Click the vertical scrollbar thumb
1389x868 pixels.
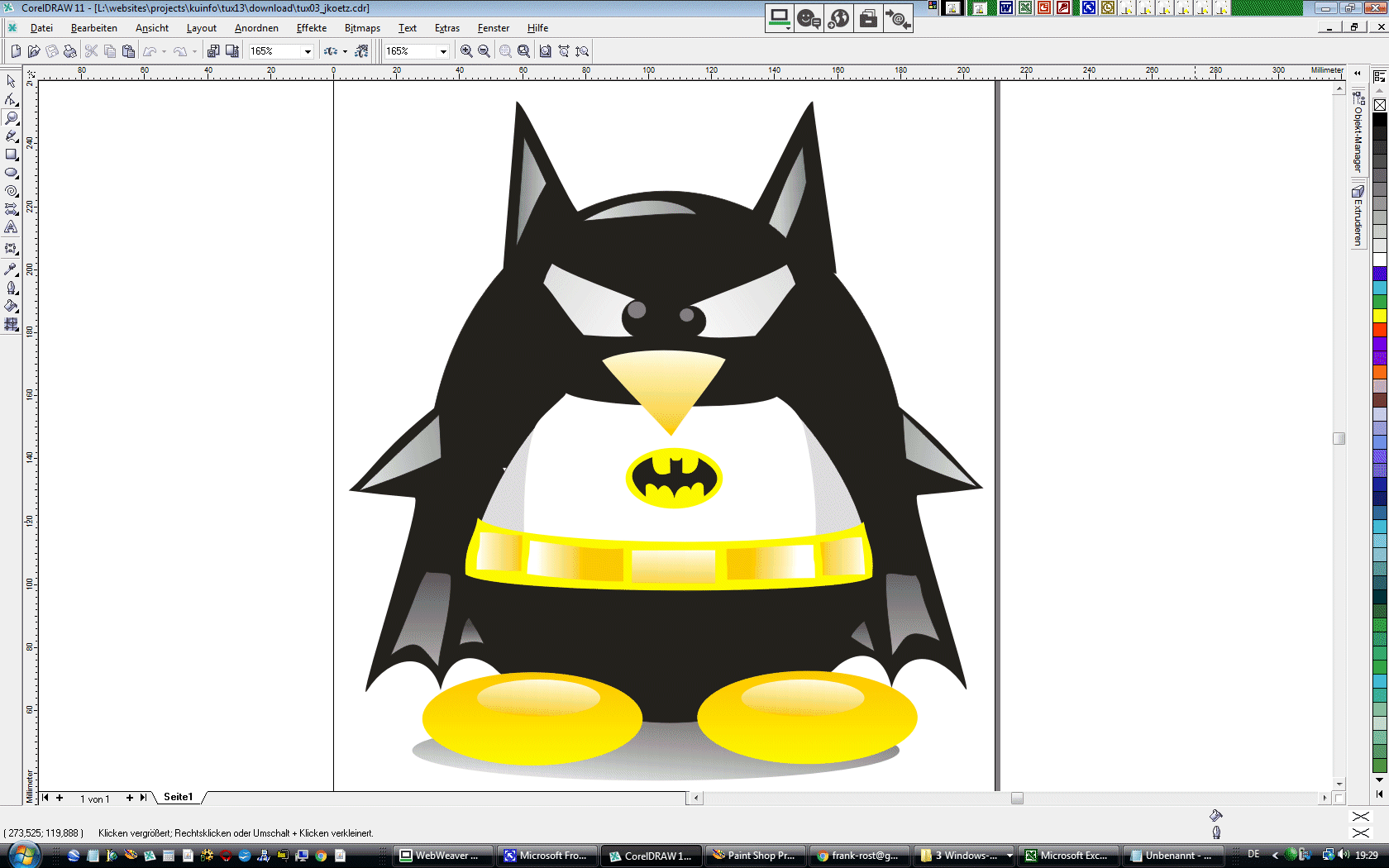pyautogui.click(x=1339, y=438)
